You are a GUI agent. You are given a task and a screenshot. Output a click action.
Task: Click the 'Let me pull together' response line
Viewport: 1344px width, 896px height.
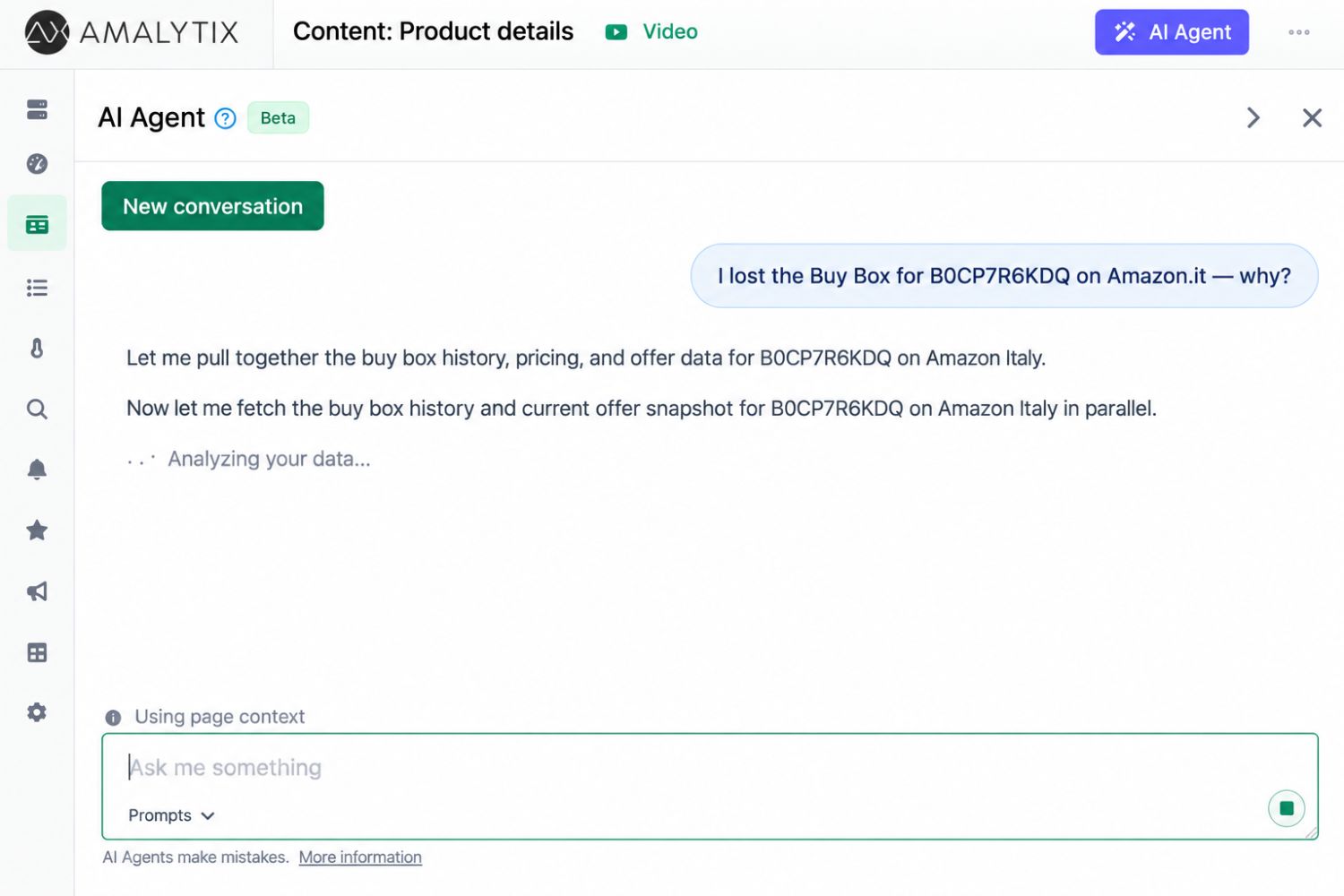[586, 358]
